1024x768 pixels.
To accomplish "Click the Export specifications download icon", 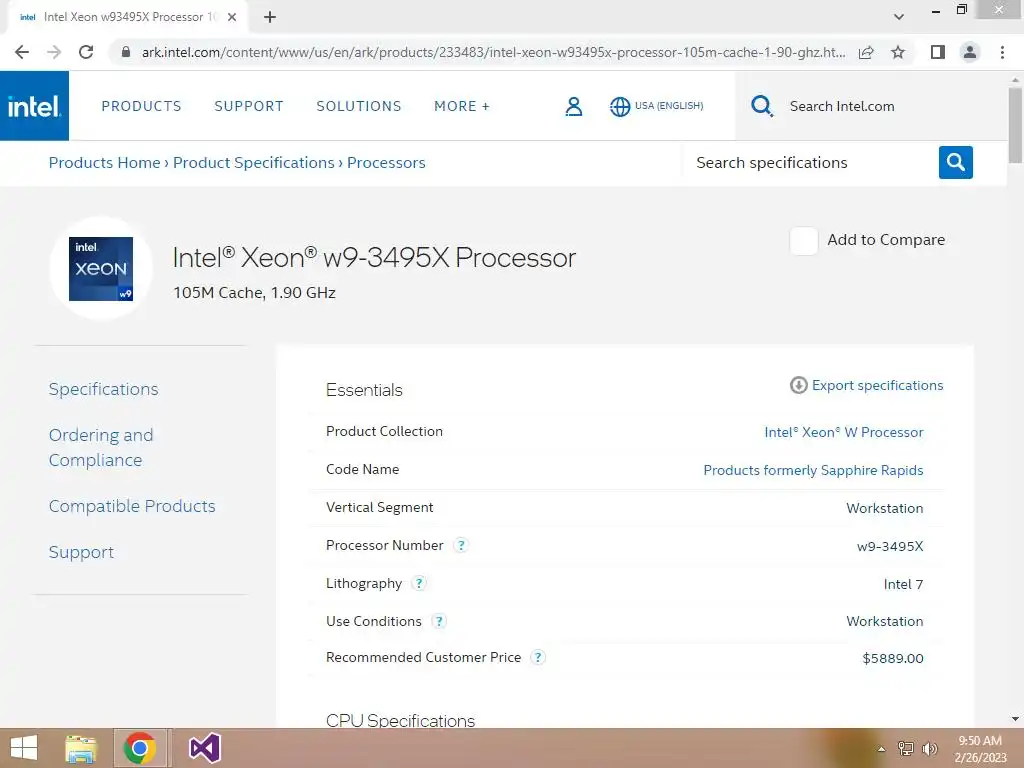I will tap(798, 385).
